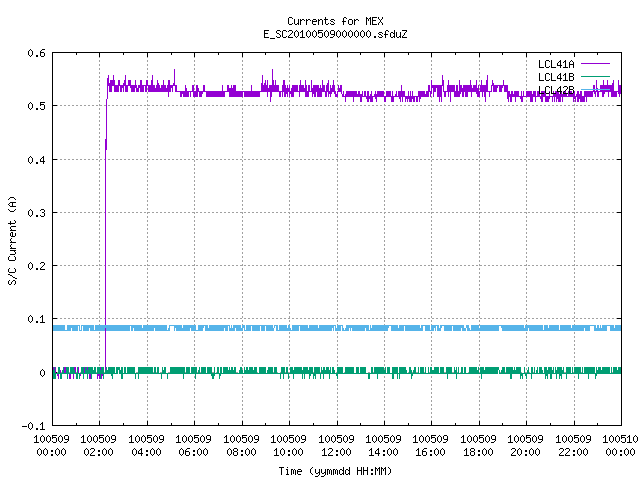This screenshot has height=480, width=640.
Task: Click the blue LCL42B trace near 12:00
Action: click(x=337, y=328)
